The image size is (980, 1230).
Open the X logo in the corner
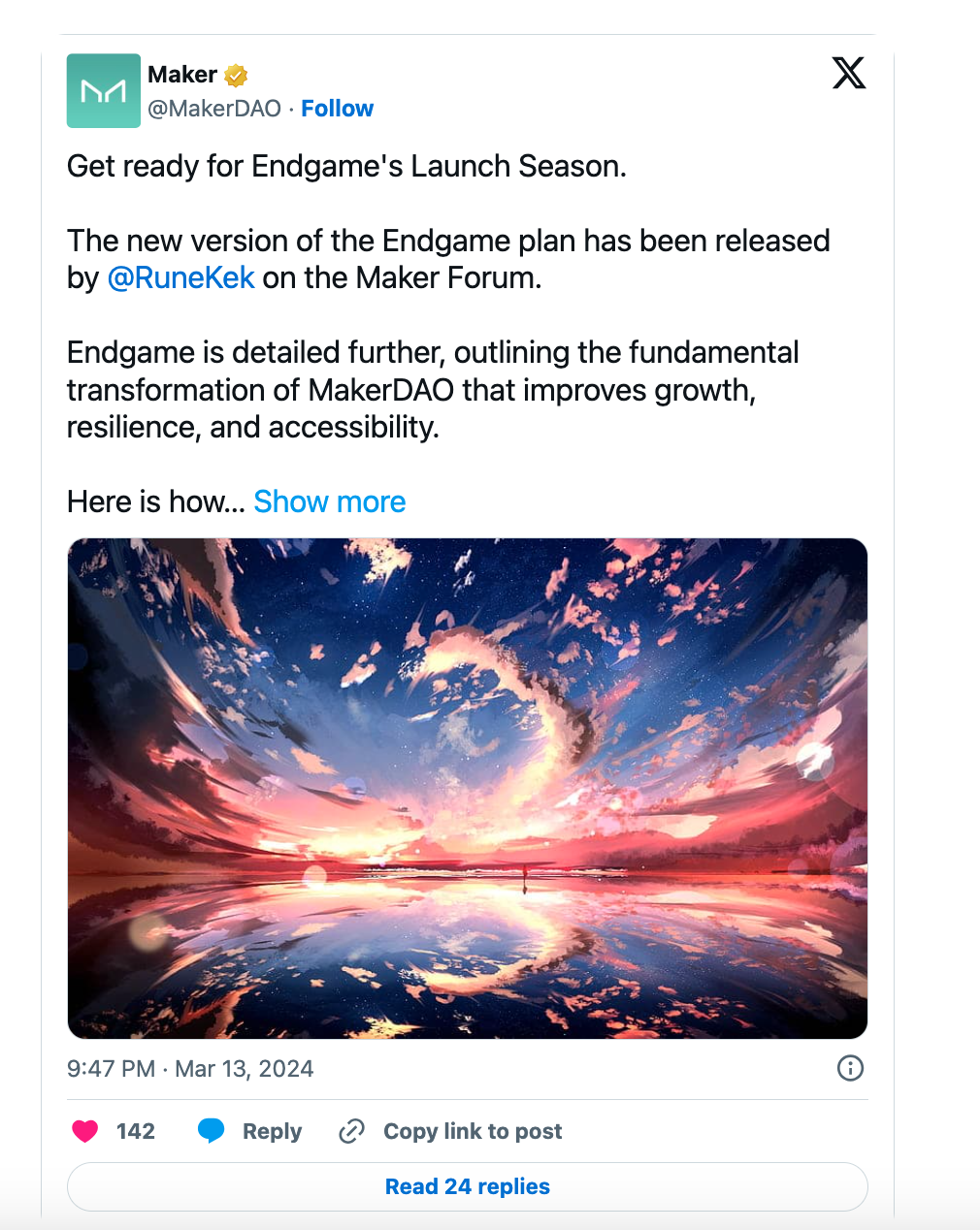(x=848, y=74)
